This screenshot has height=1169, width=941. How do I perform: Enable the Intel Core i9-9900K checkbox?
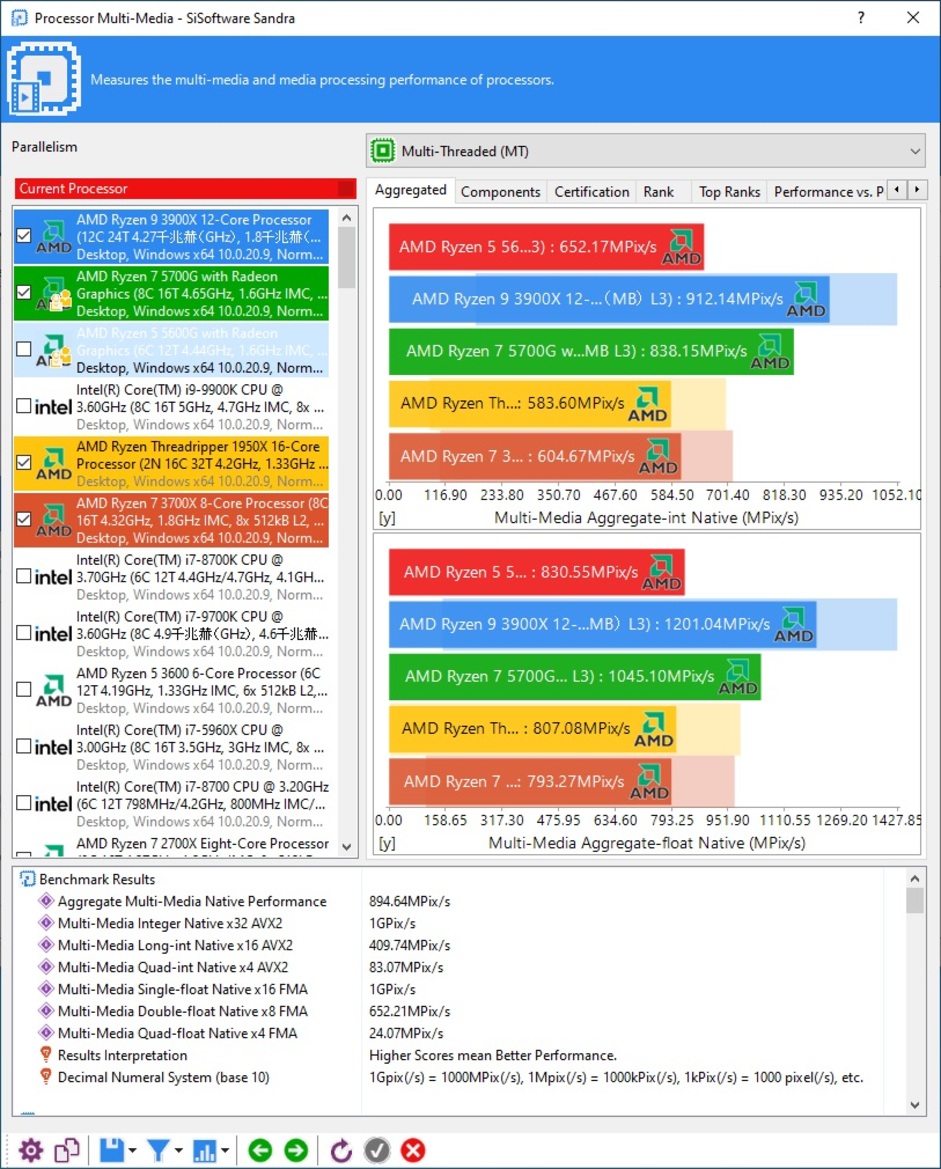(x=25, y=406)
